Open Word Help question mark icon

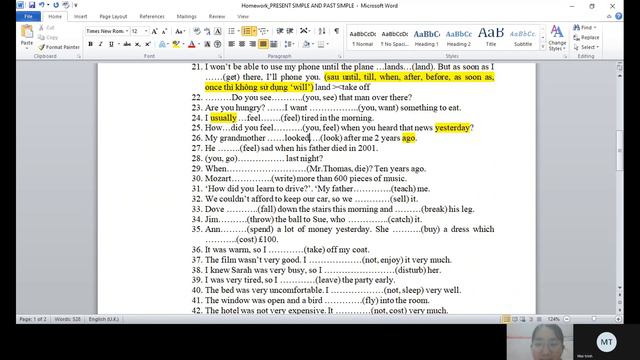click(x=619, y=16)
